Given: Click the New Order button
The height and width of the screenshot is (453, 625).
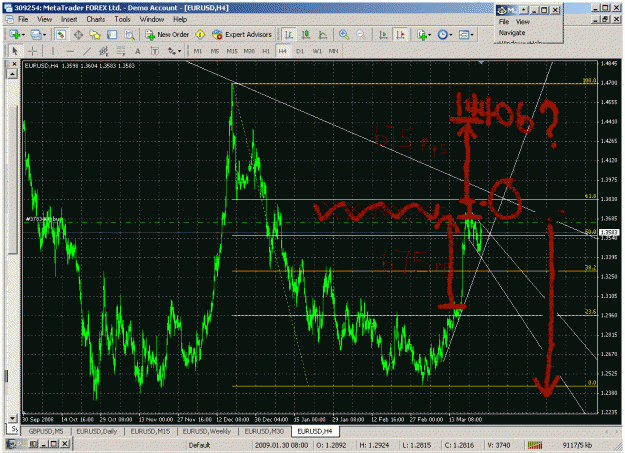Looking at the screenshot, I should point(167,35).
